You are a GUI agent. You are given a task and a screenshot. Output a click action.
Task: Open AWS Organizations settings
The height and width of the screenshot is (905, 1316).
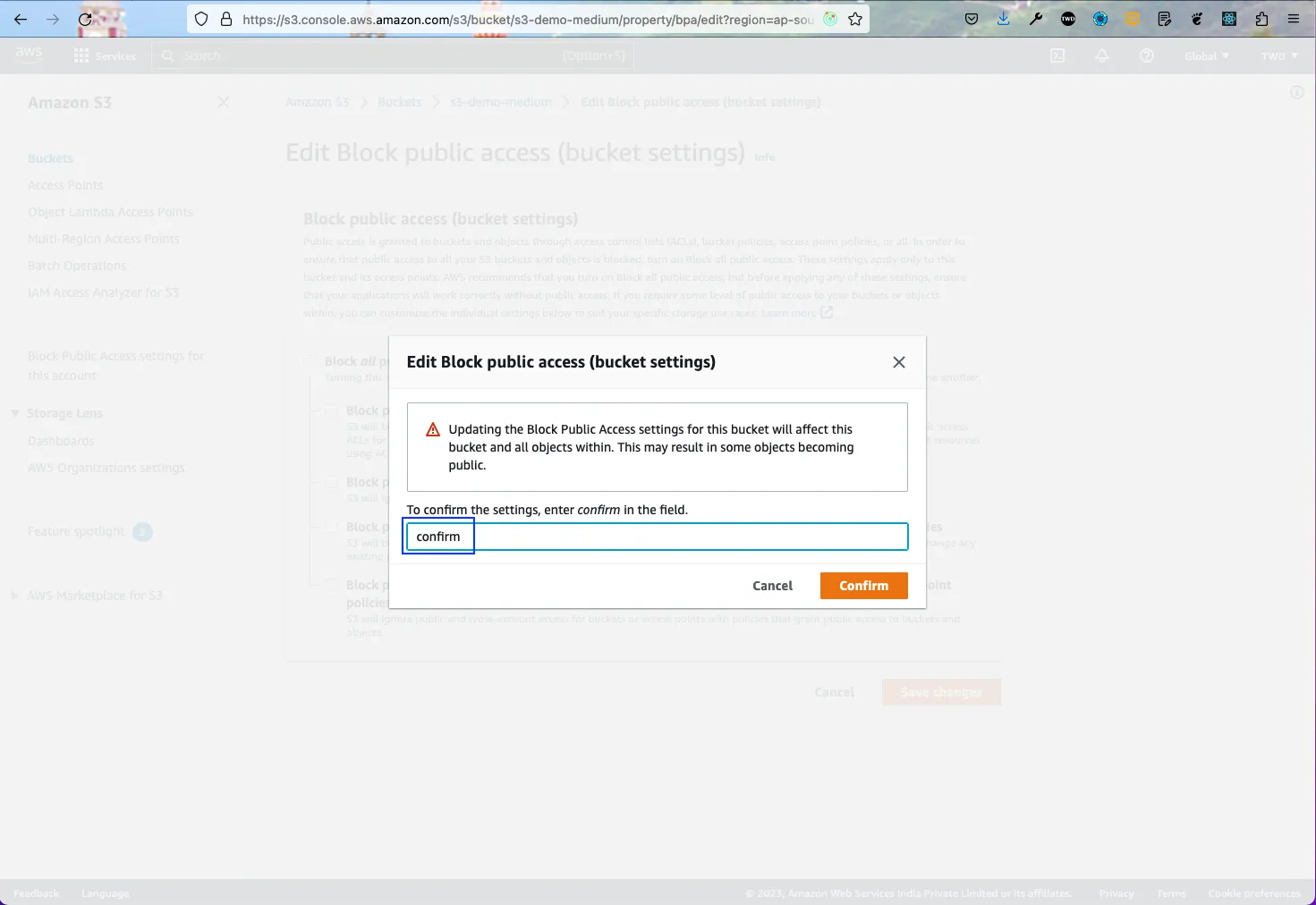pyautogui.click(x=106, y=468)
